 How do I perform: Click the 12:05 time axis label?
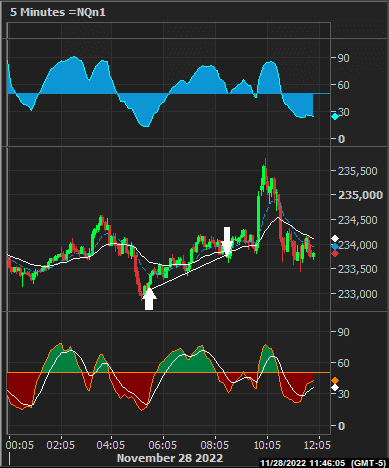click(x=317, y=445)
